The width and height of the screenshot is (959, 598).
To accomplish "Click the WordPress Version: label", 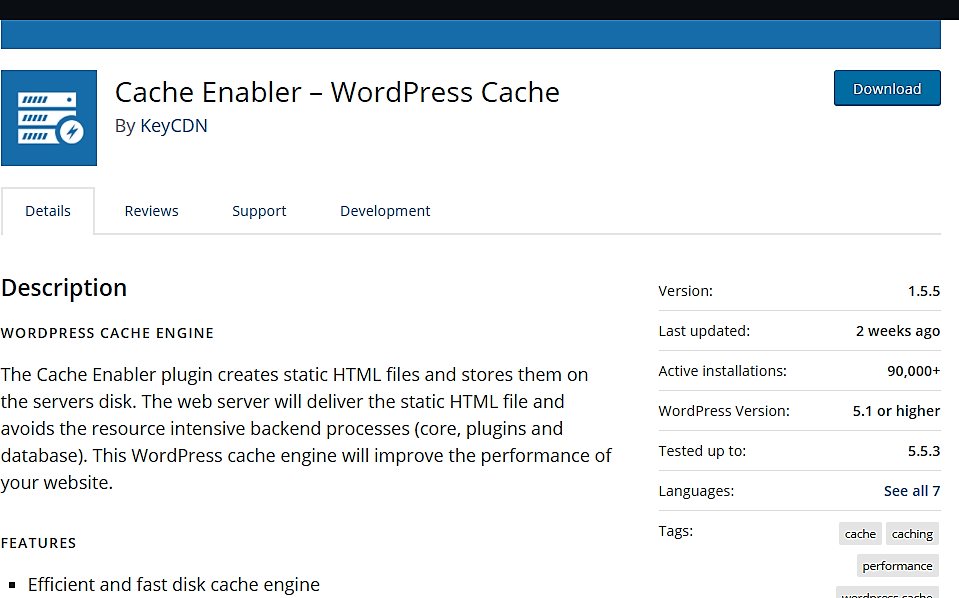I will (x=724, y=411).
